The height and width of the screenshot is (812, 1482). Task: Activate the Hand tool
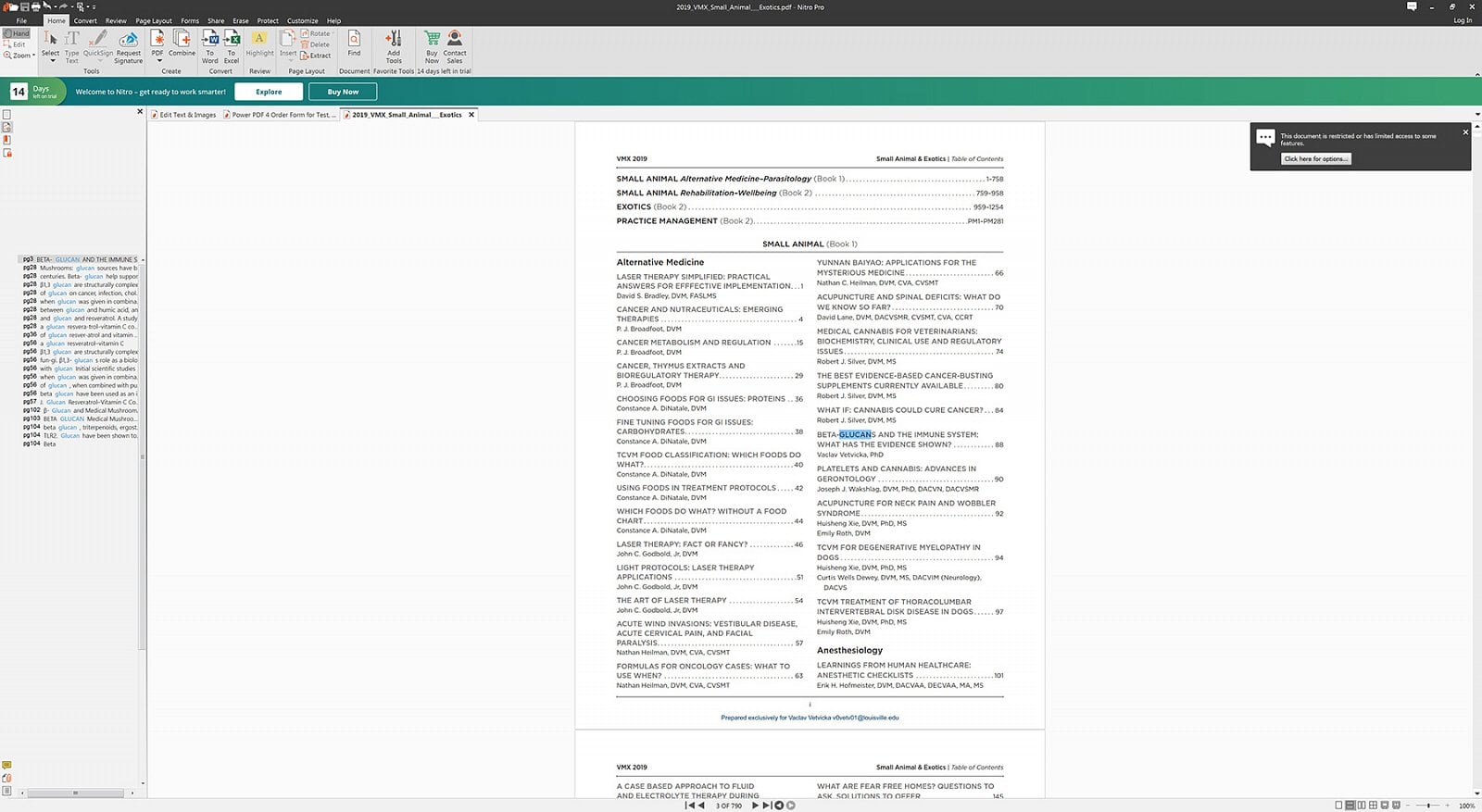pos(17,33)
